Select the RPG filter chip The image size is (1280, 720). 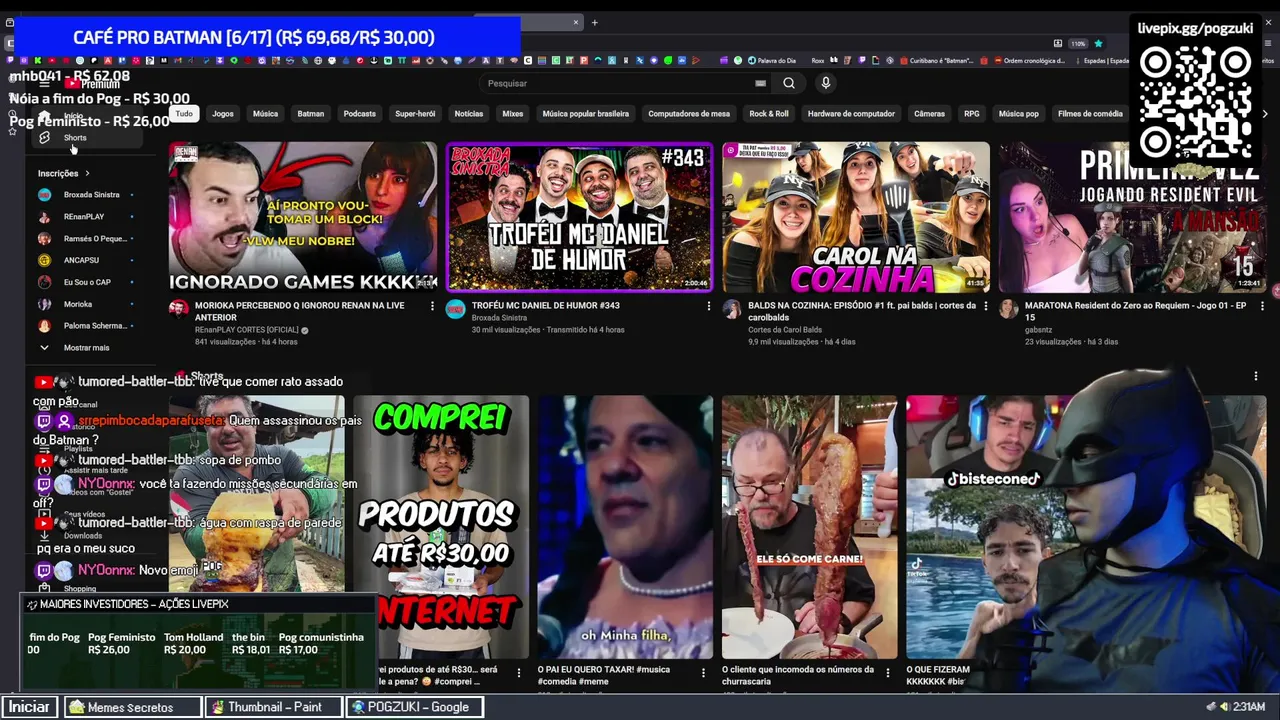point(972,114)
